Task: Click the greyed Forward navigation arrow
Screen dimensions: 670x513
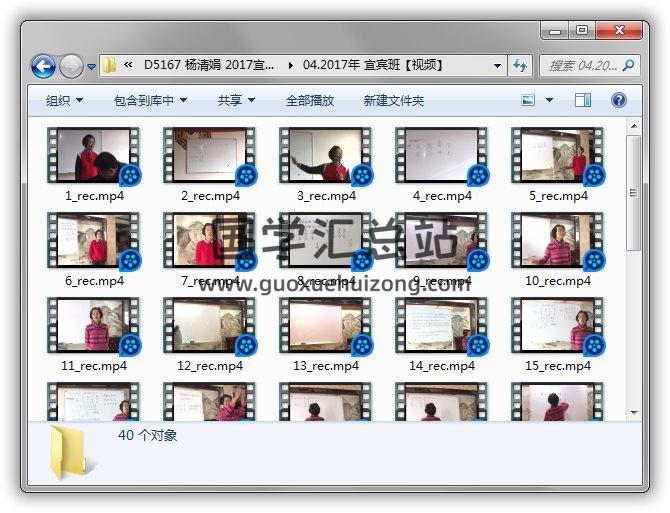Action: 71,66
